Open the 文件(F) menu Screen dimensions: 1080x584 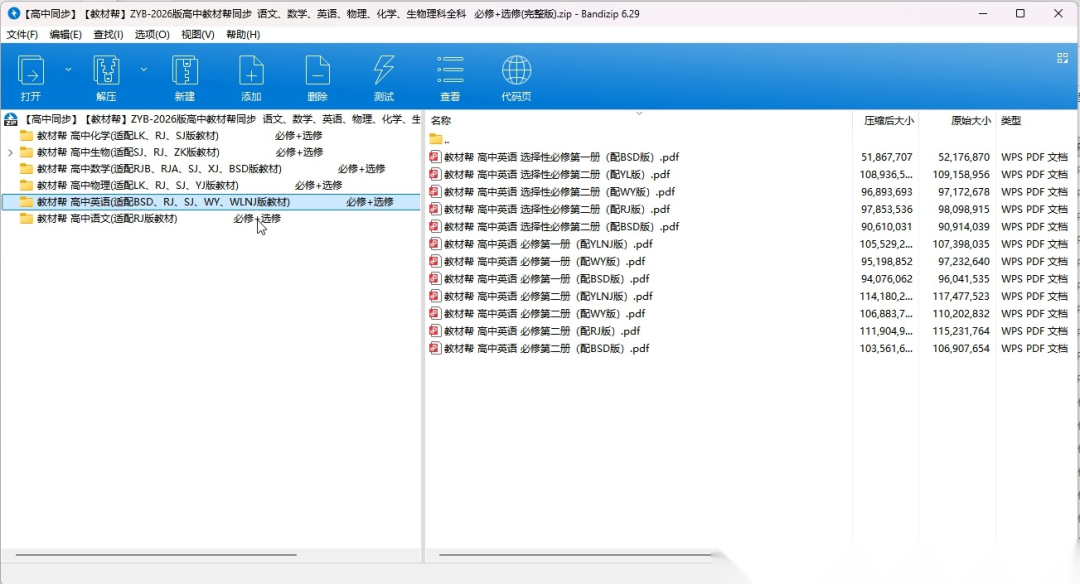tap(22, 34)
